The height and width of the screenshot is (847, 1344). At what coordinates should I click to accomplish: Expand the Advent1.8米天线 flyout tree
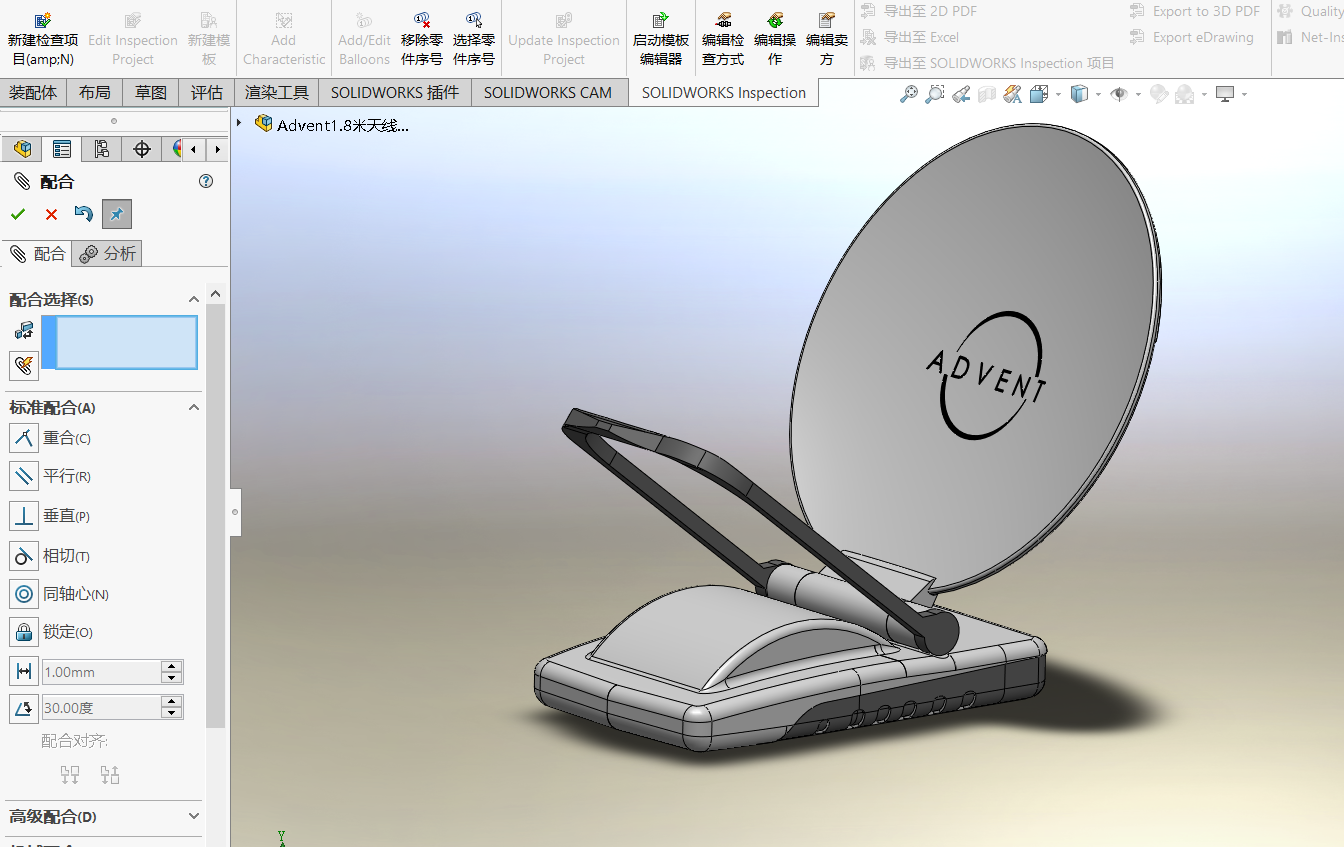coord(239,123)
